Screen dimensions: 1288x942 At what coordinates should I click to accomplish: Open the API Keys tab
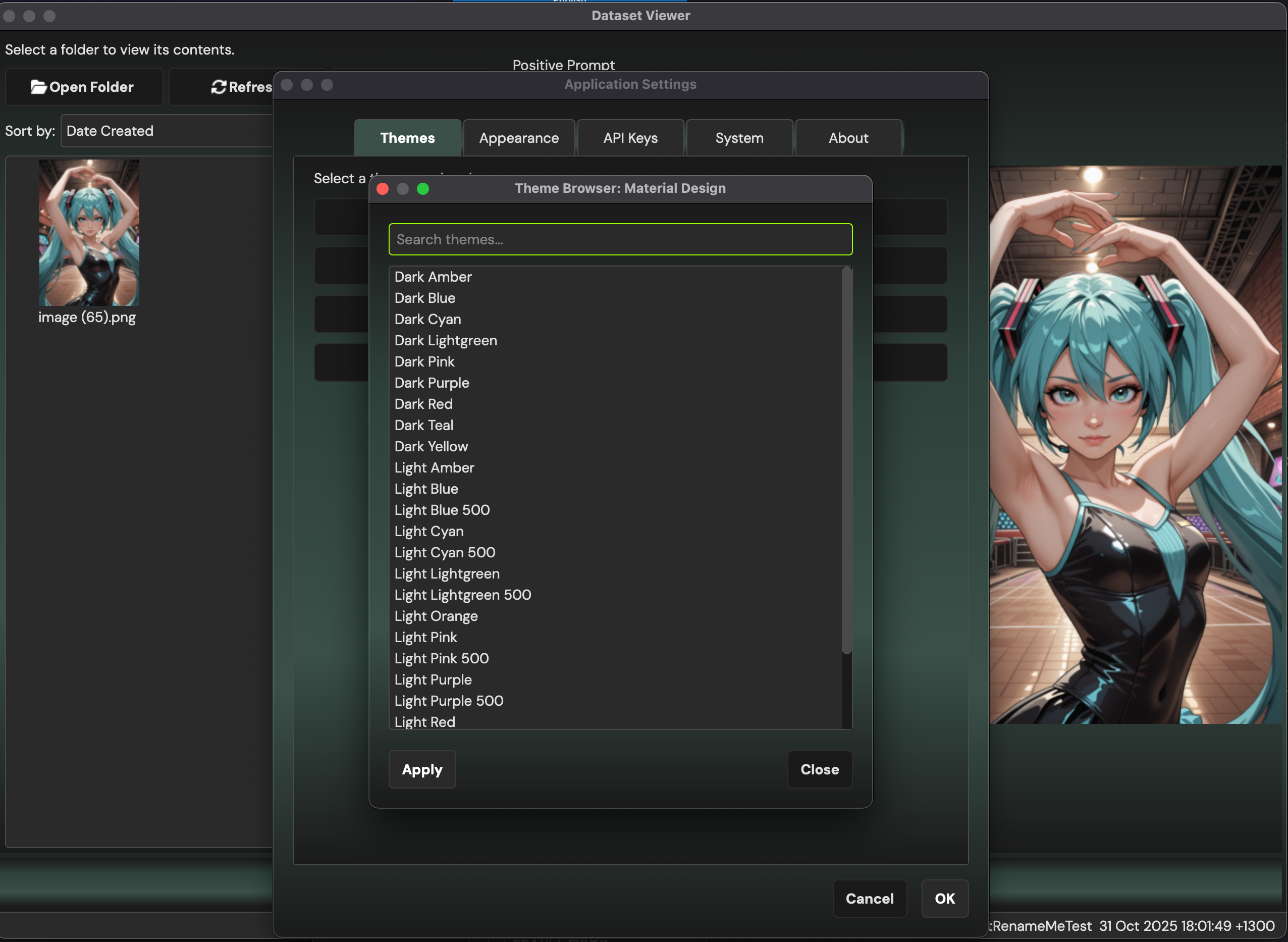click(630, 137)
